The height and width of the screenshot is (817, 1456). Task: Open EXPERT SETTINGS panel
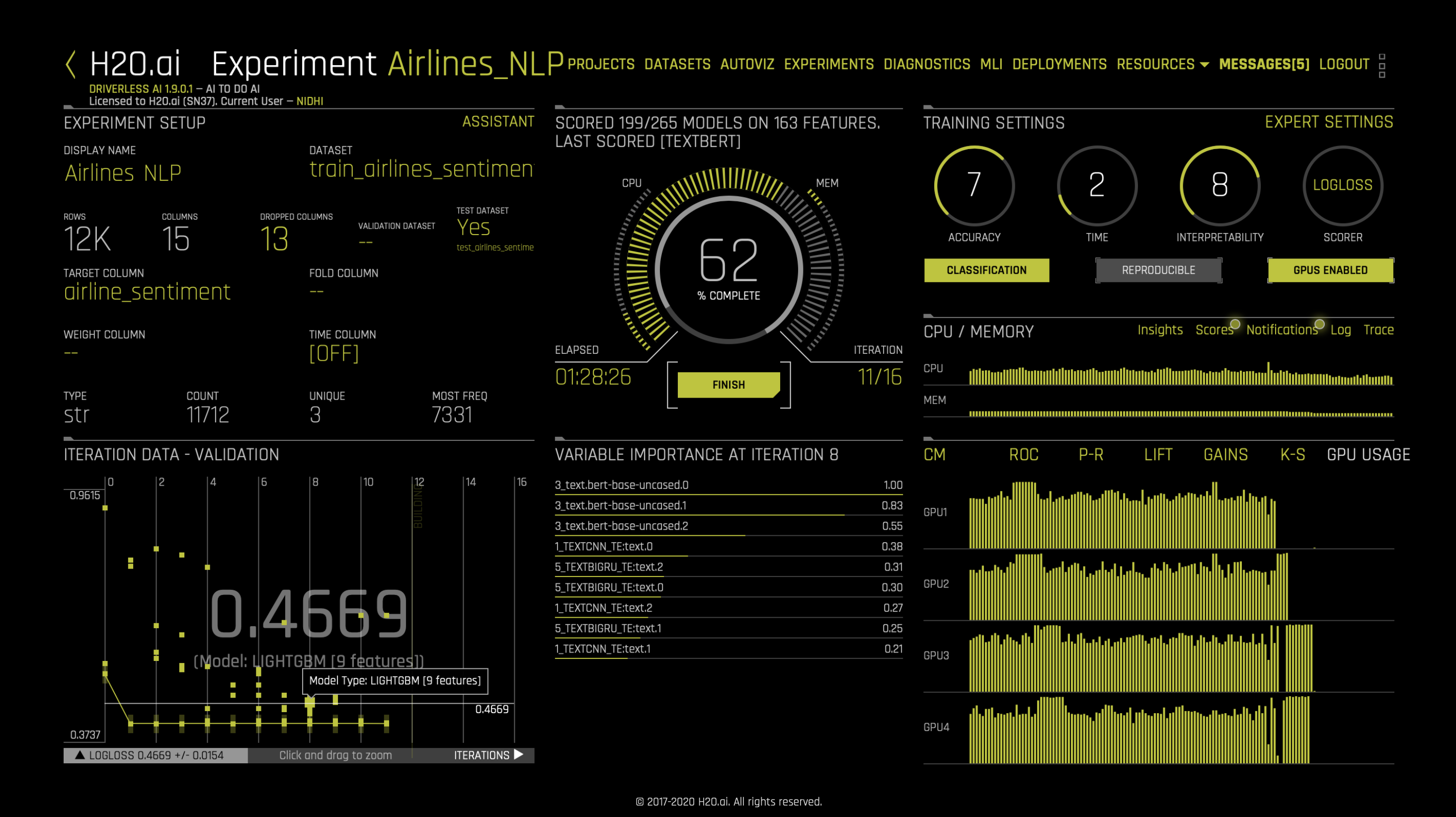click(1328, 122)
